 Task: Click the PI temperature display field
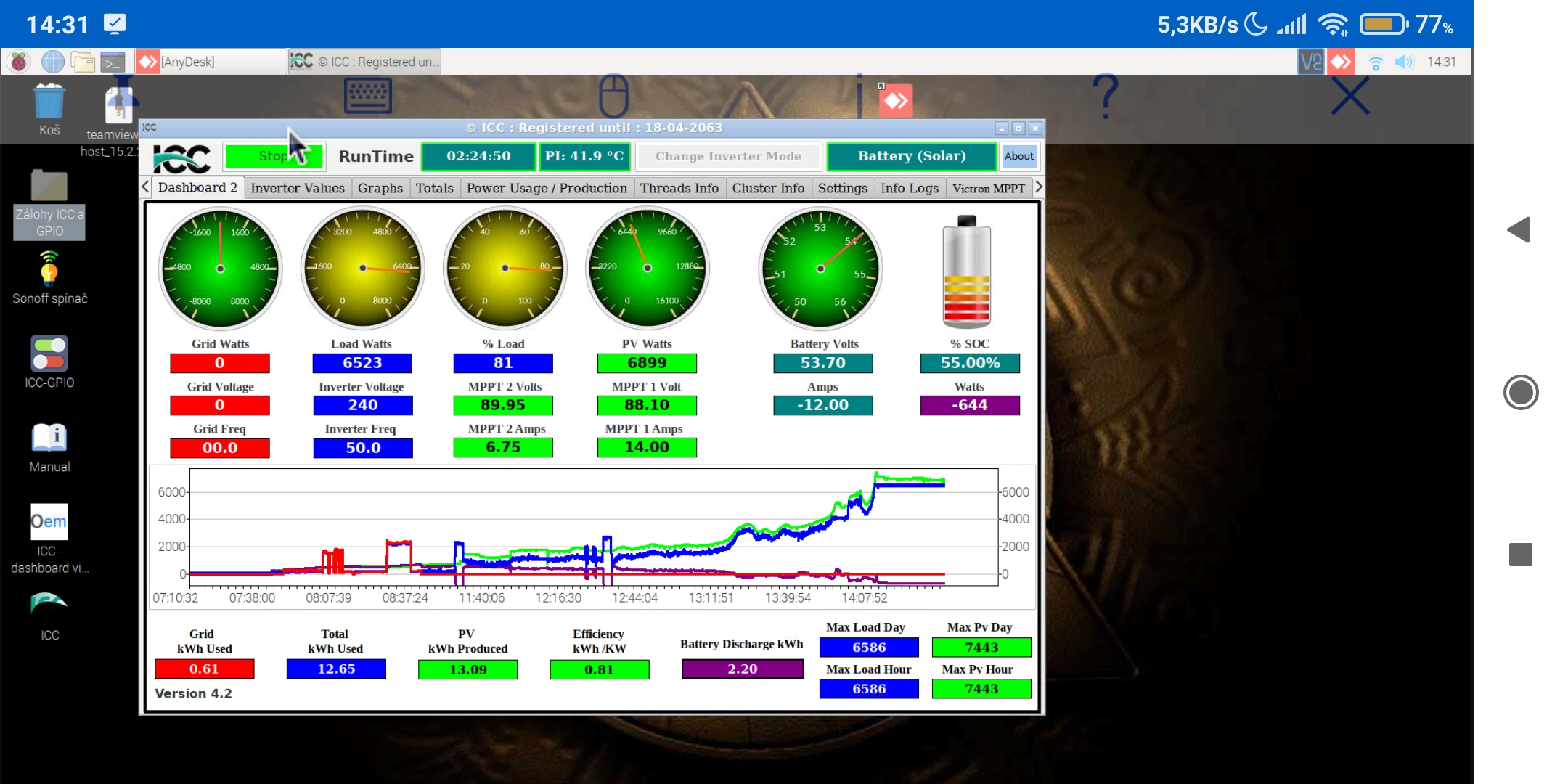[x=584, y=156]
